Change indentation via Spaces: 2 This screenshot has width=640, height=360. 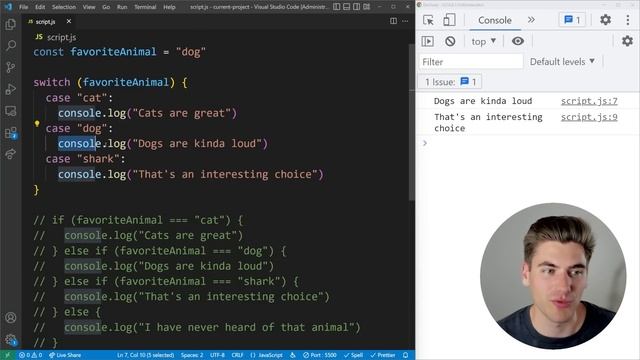coord(192,355)
